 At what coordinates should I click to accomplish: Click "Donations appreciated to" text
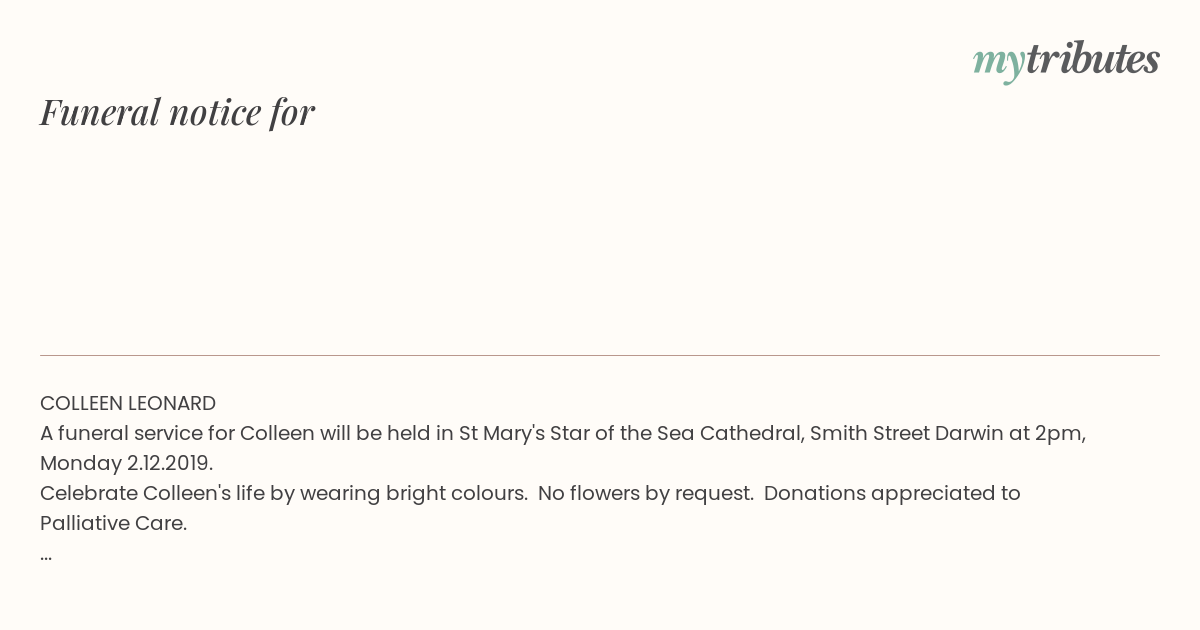point(892,494)
